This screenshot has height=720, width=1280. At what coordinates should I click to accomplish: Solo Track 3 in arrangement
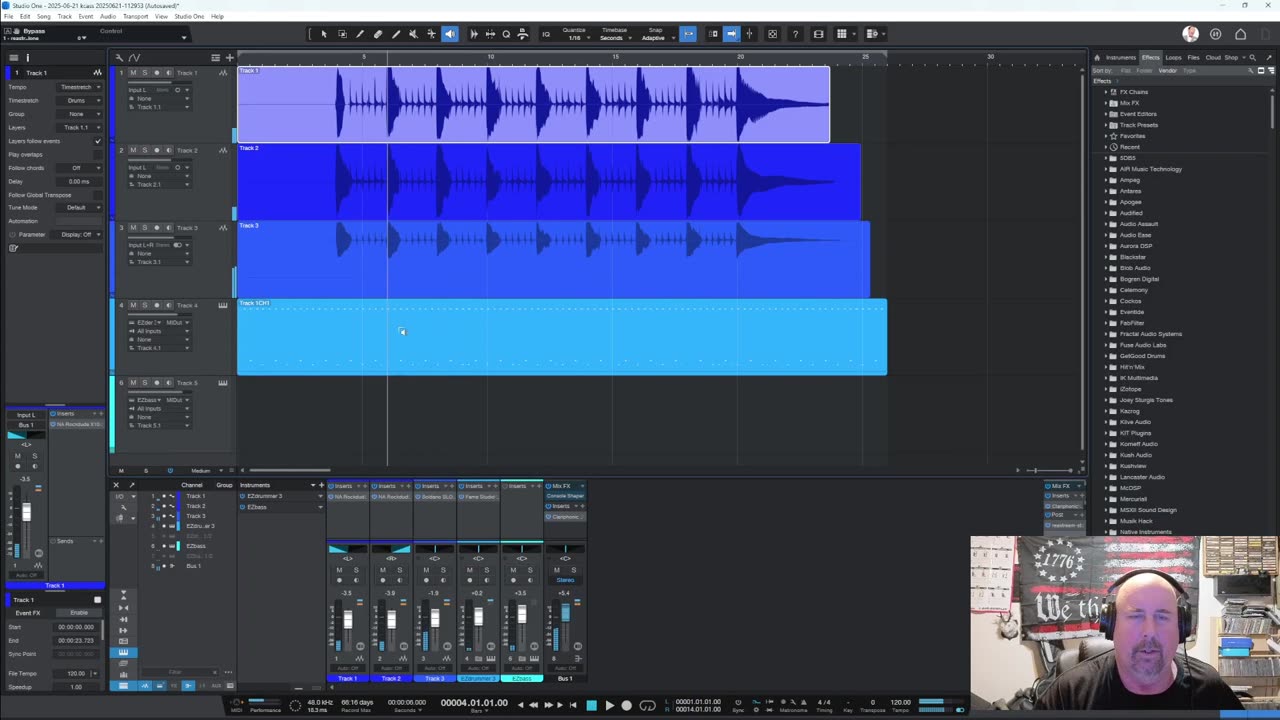tap(145, 228)
